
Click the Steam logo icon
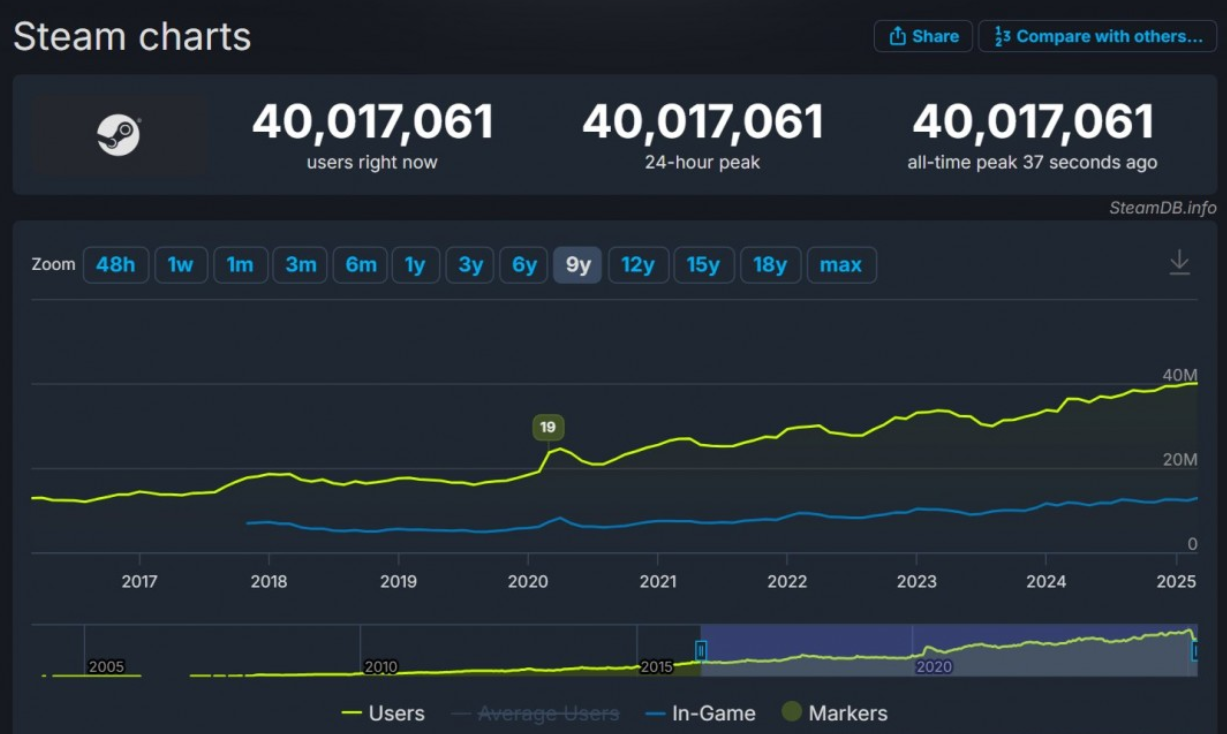[119, 135]
